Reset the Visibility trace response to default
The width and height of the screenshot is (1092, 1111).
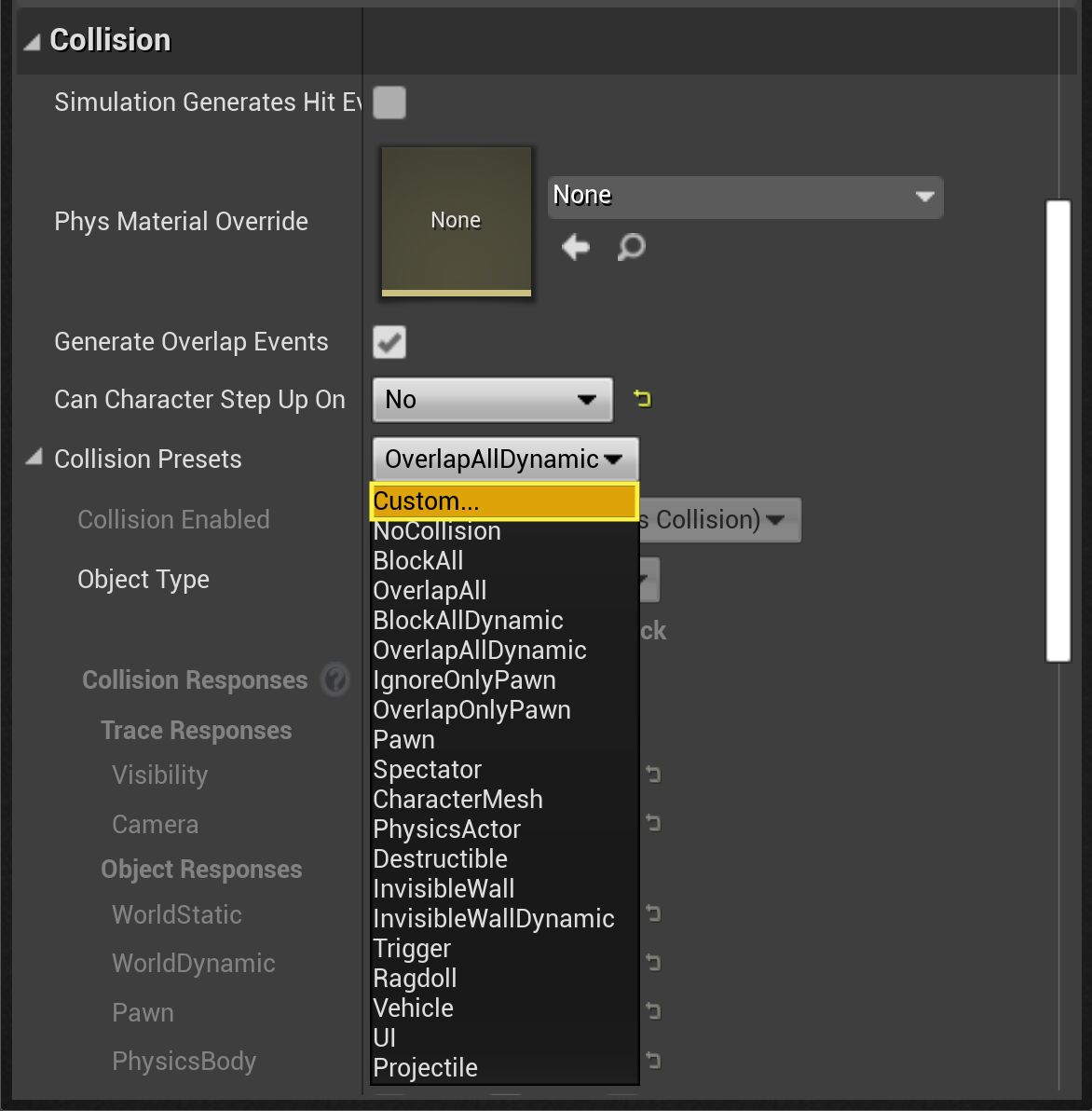[x=653, y=774]
